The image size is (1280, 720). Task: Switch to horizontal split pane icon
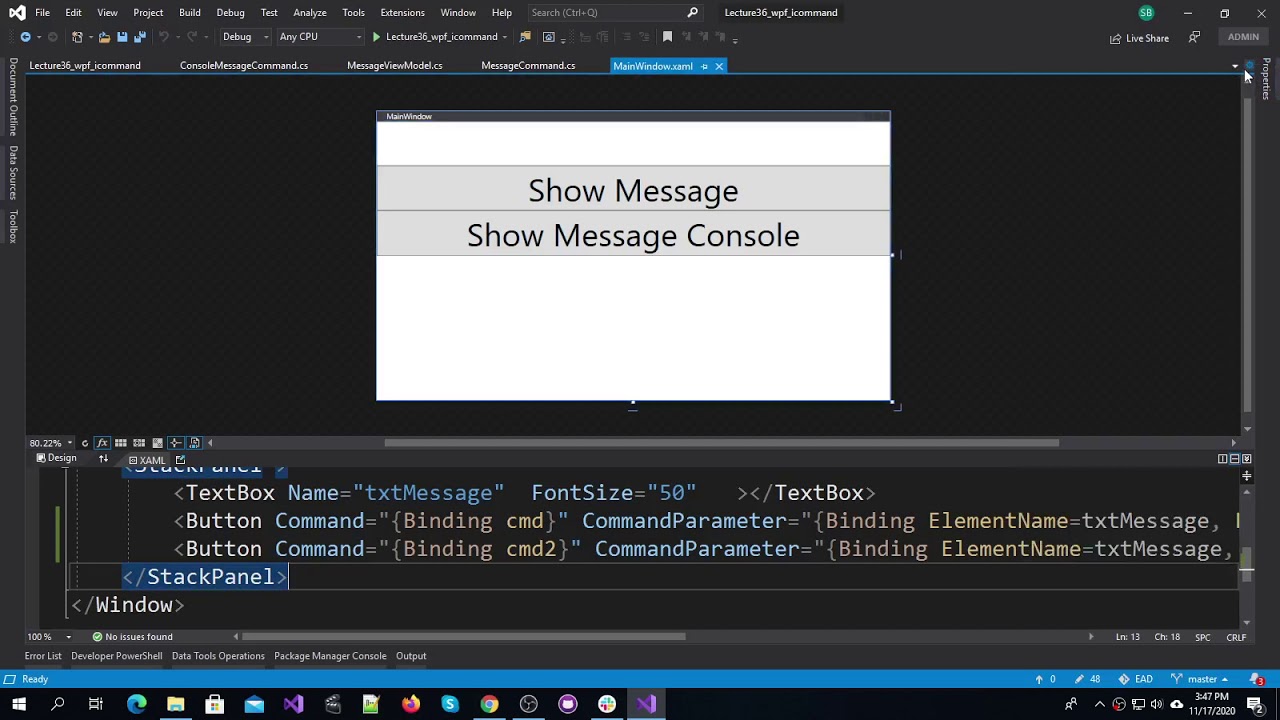click(1234, 459)
